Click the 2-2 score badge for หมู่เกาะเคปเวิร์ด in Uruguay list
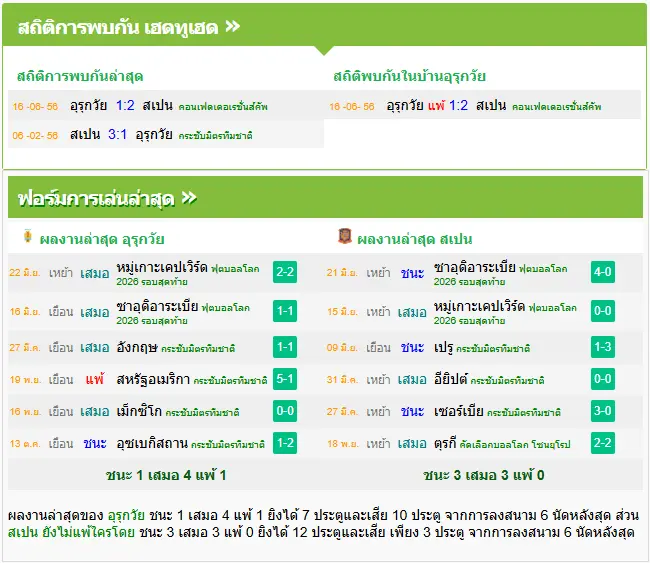 [x=285, y=272]
